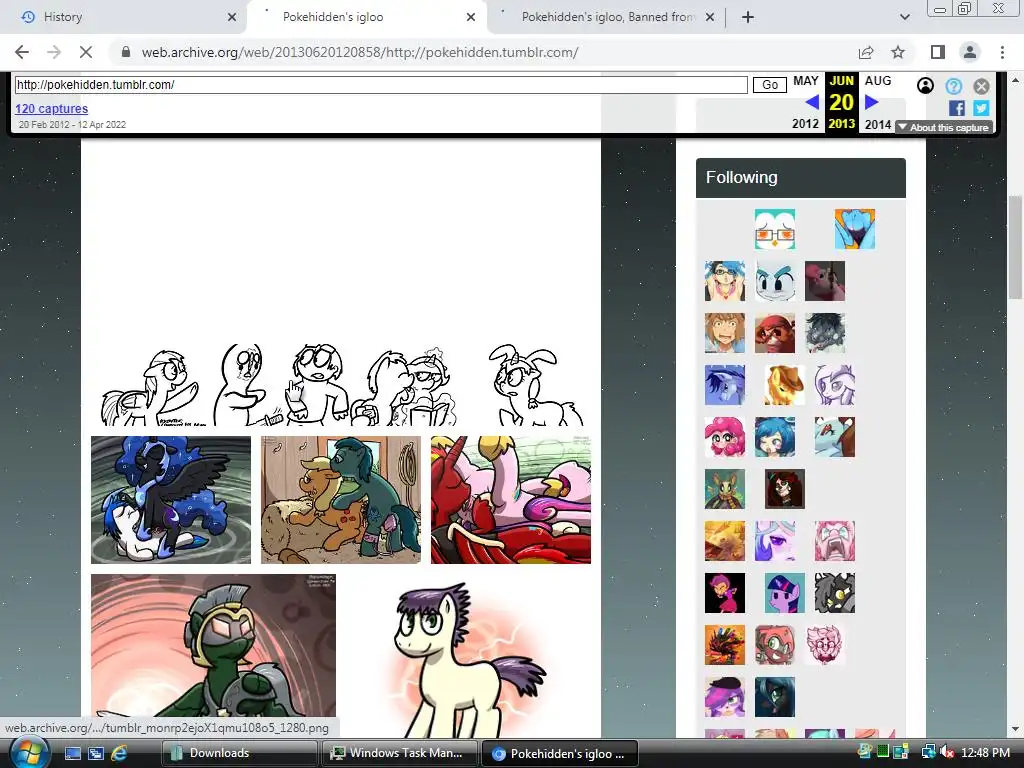Image resolution: width=1024 pixels, height=768 pixels.
Task: Expand the About this capture dropdown
Action: coord(944,127)
